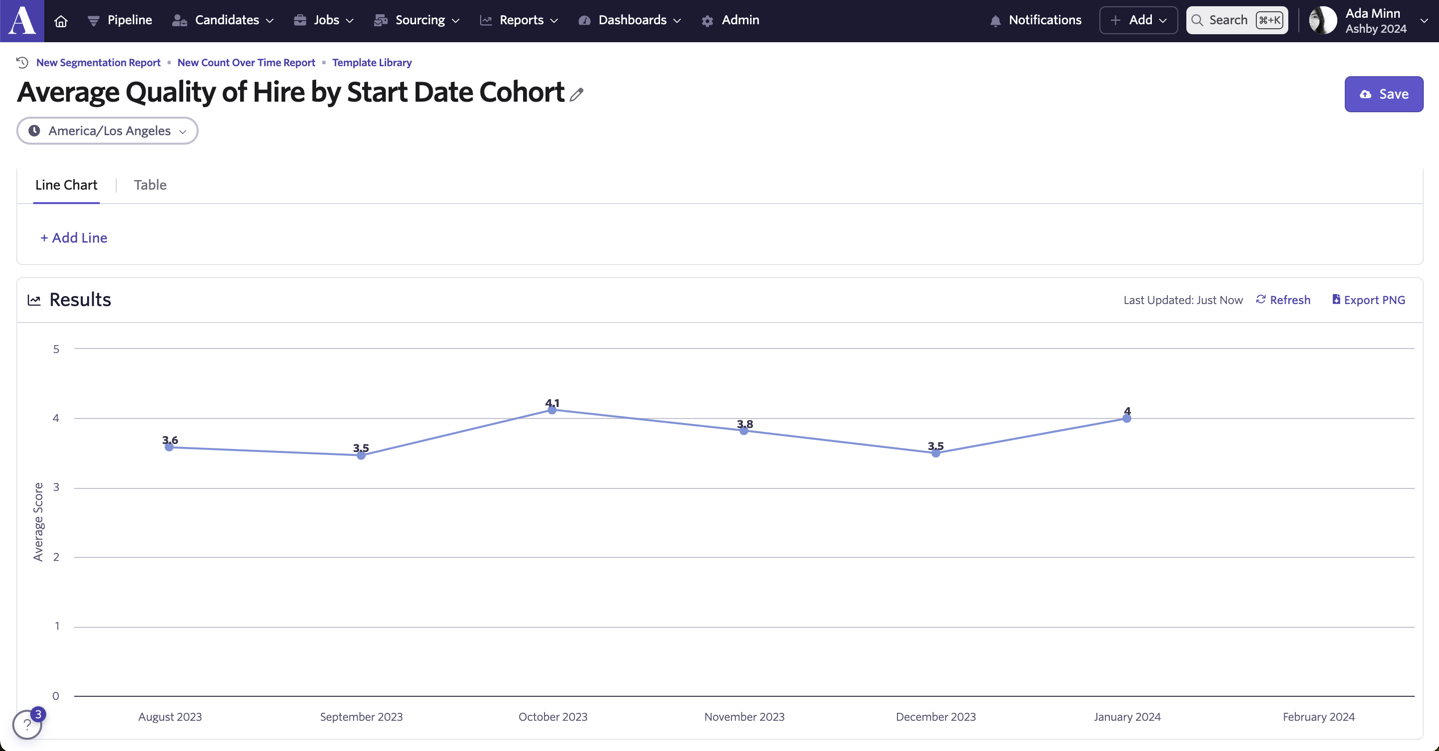Click the Ashby logo icon
The height and width of the screenshot is (751, 1439).
coord(22,20)
